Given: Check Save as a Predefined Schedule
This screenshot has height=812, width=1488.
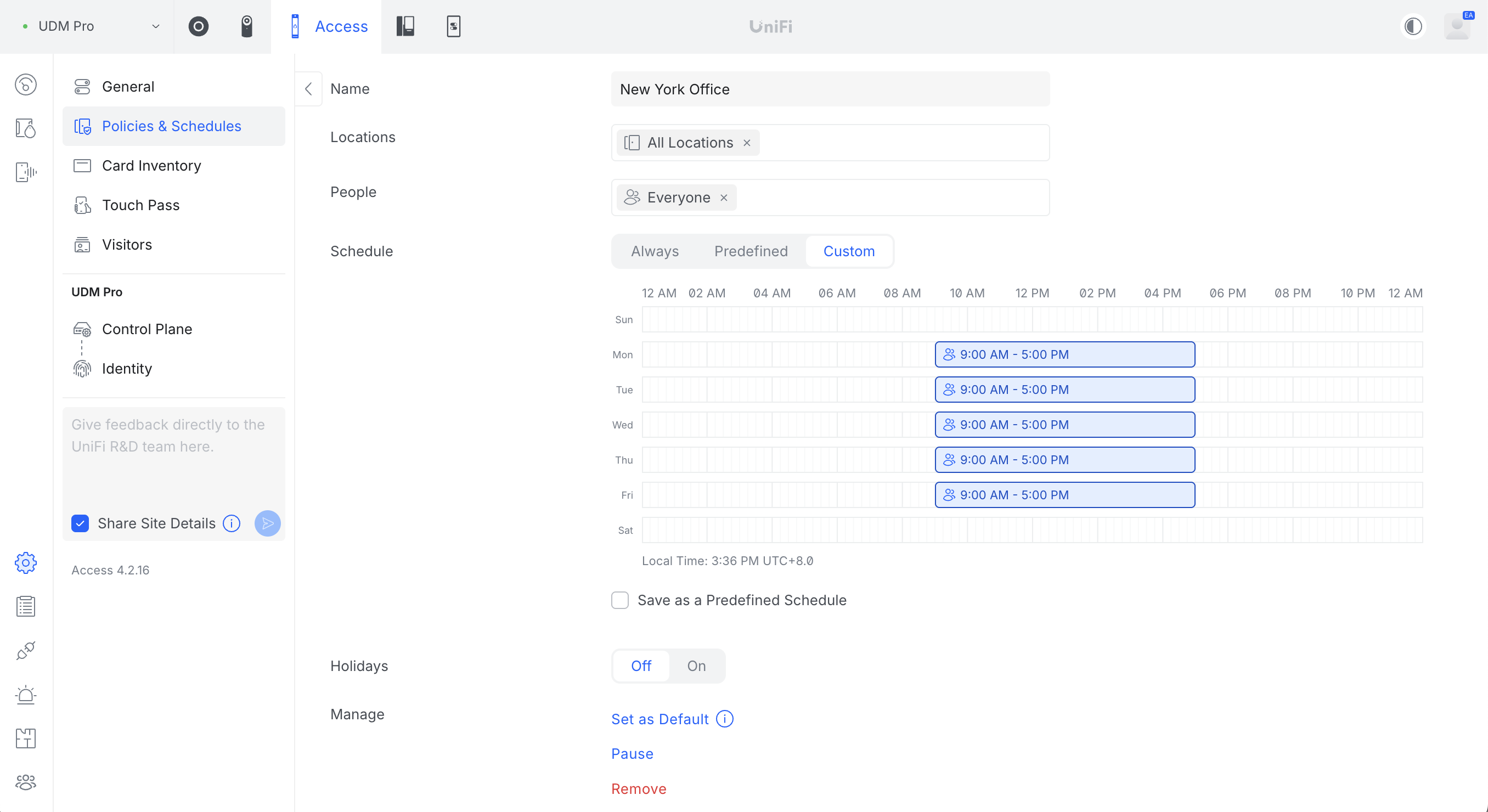Looking at the screenshot, I should pyautogui.click(x=620, y=600).
